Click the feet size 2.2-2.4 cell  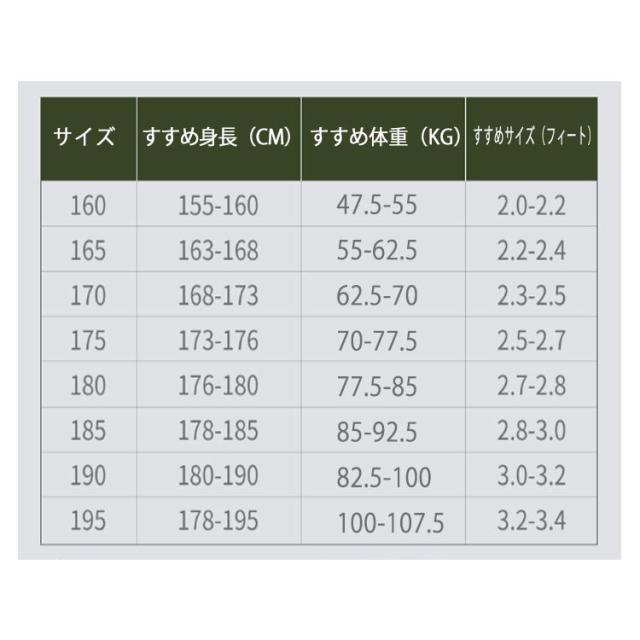click(531, 251)
